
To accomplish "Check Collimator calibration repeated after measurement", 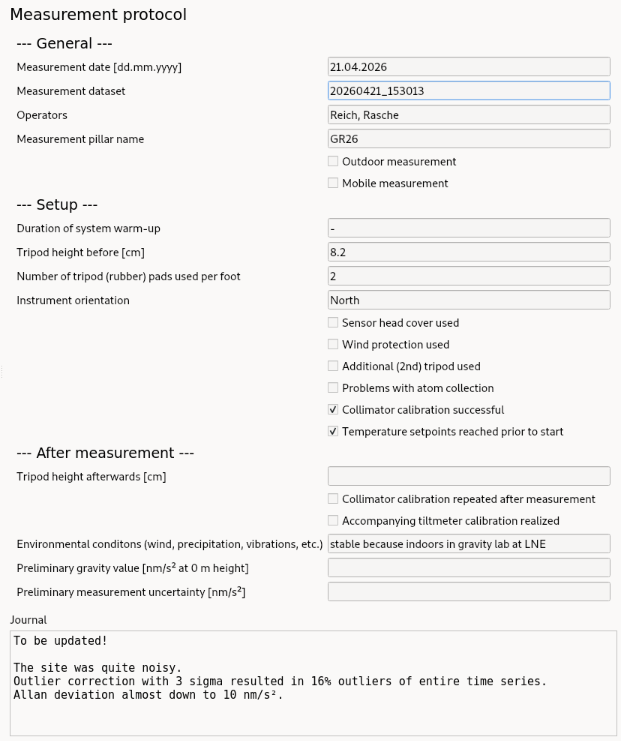I will tap(333, 499).
